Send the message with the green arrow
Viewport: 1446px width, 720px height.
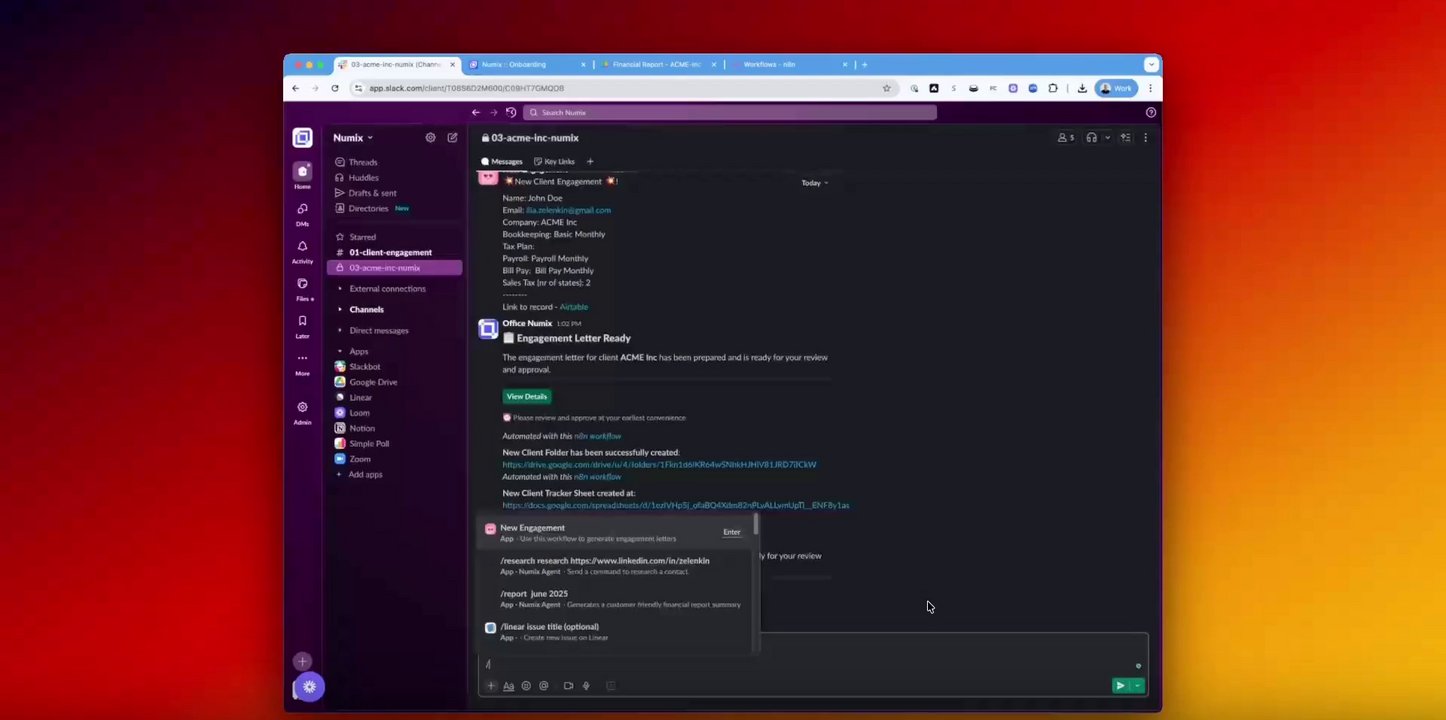pos(1120,686)
